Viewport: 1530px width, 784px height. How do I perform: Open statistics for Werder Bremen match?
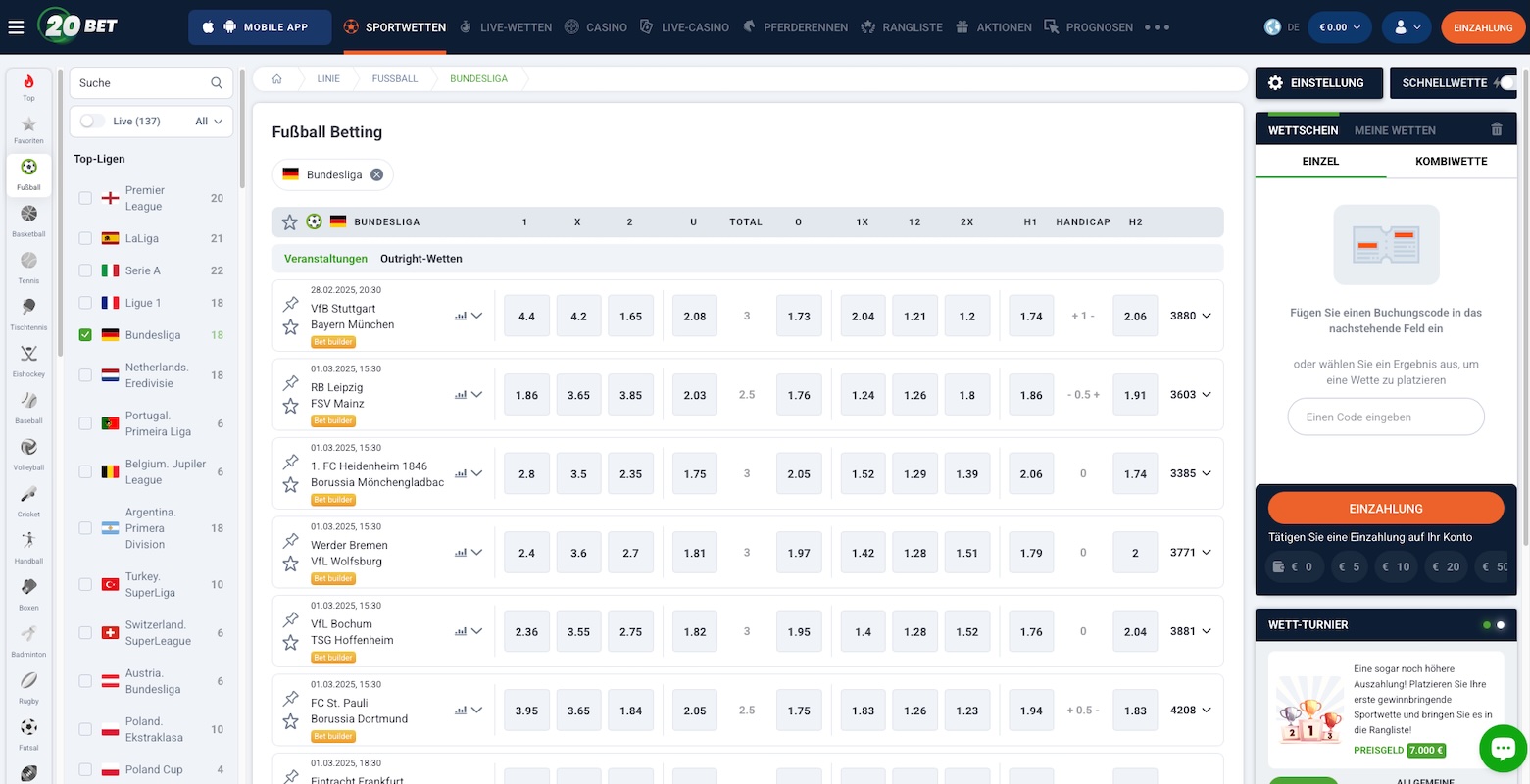click(x=461, y=553)
